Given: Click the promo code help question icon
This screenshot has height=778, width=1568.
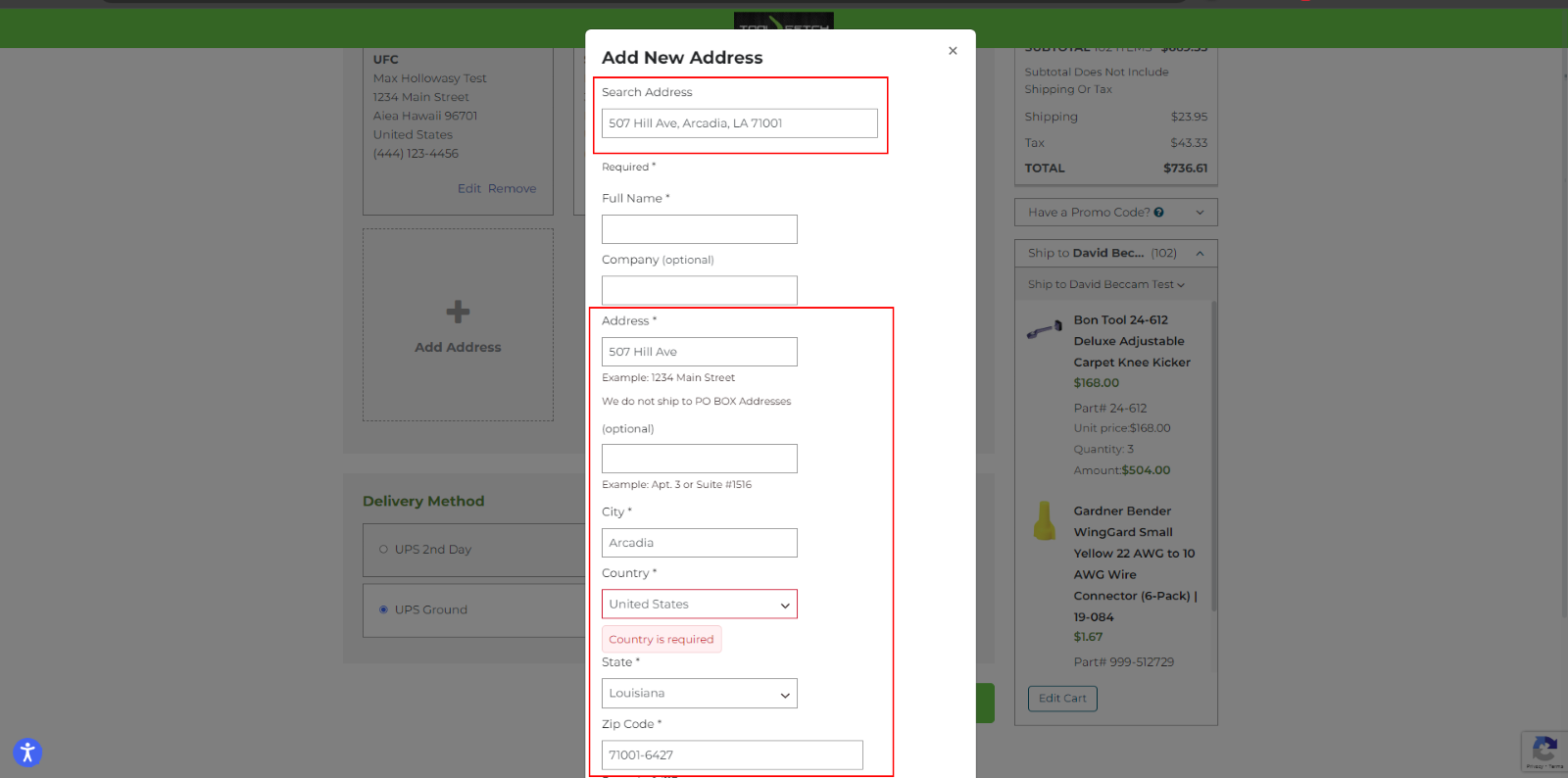Looking at the screenshot, I should pyautogui.click(x=1159, y=213).
